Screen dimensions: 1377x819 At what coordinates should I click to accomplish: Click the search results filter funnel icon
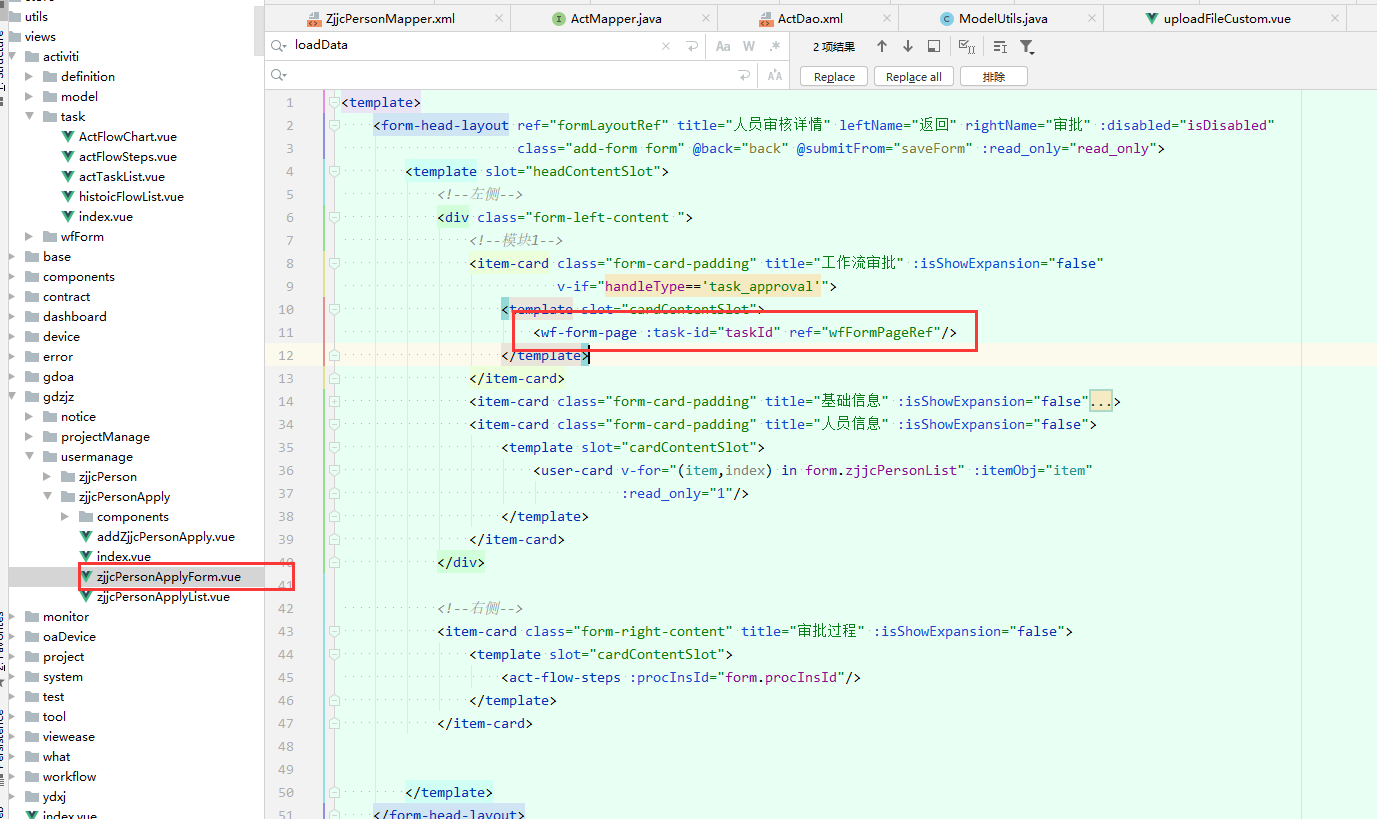1026,47
